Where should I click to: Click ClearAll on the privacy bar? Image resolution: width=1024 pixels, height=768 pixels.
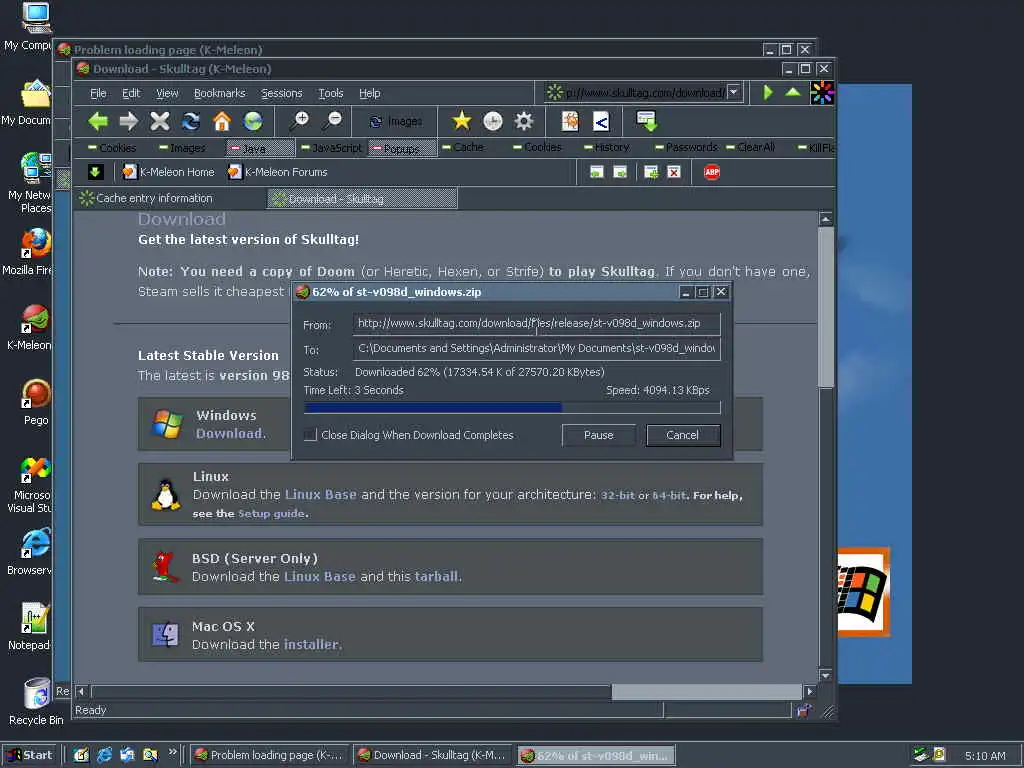750,147
